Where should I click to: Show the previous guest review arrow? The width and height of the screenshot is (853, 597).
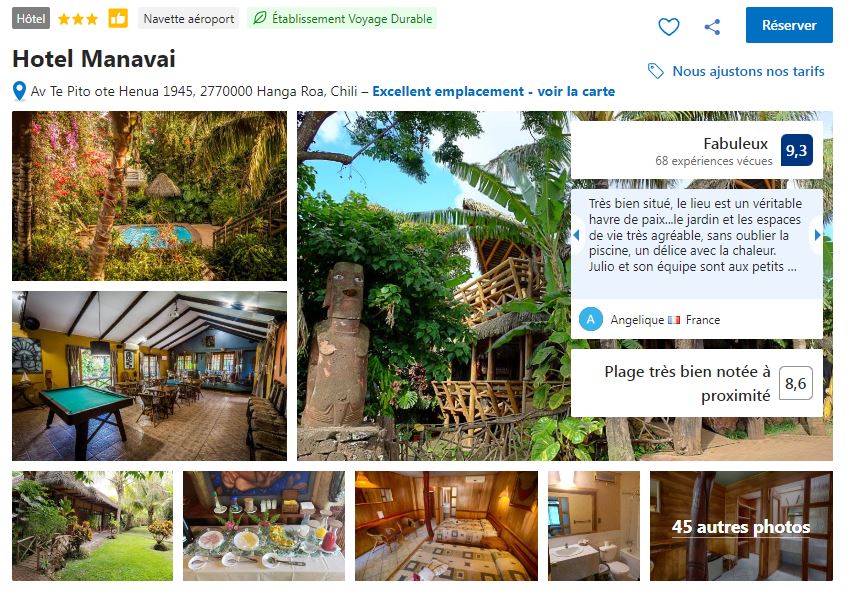(x=576, y=236)
